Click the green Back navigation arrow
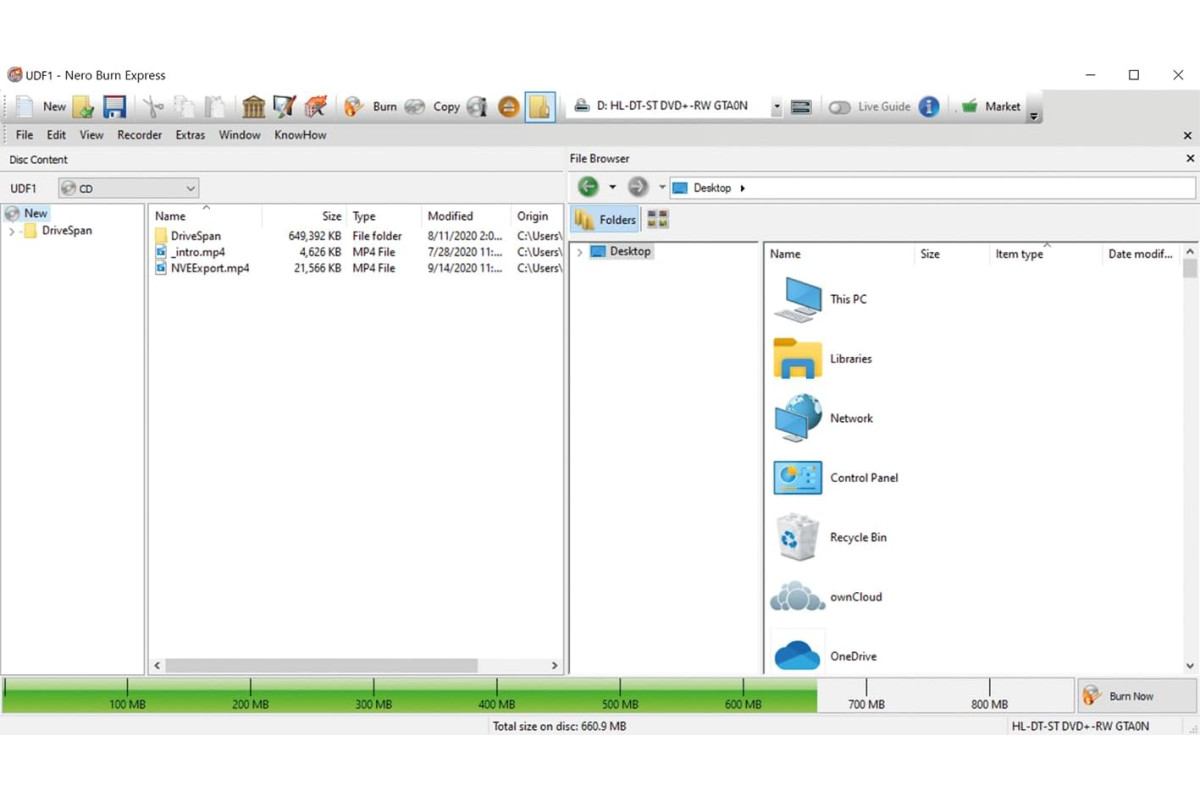The image size is (1200, 800). coord(588,187)
